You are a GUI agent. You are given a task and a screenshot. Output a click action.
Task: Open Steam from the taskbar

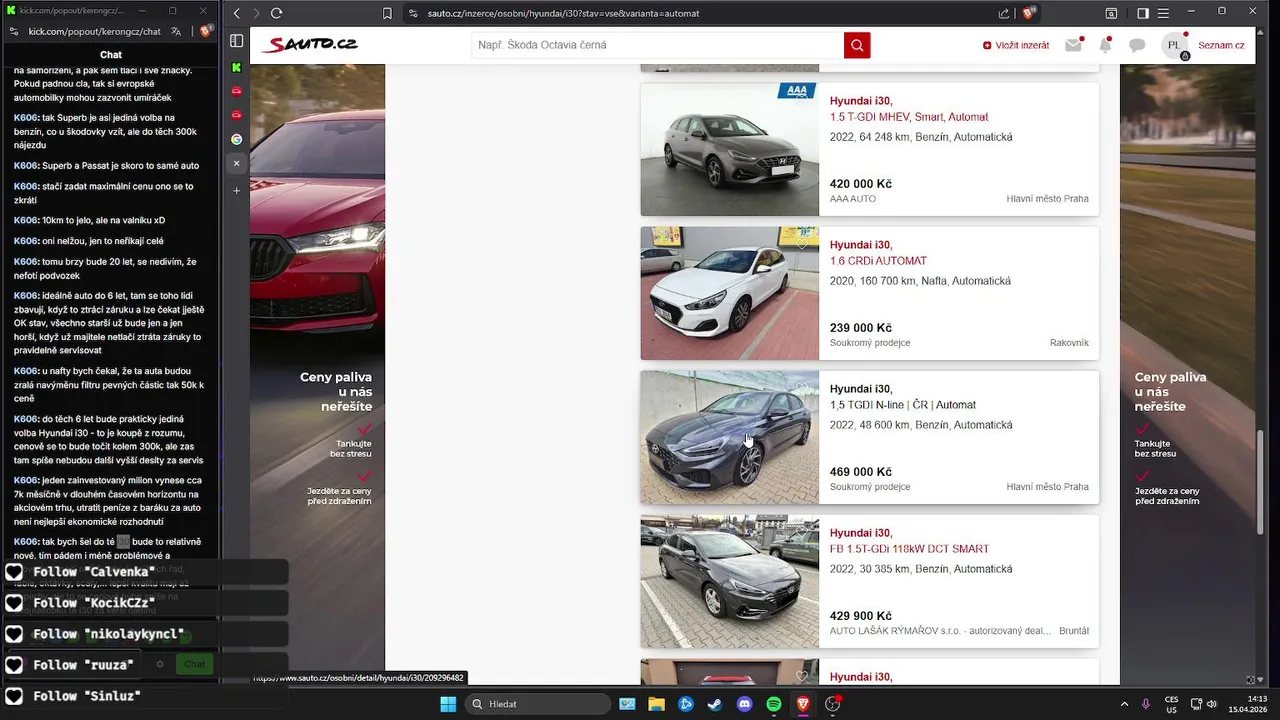[714, 704]
